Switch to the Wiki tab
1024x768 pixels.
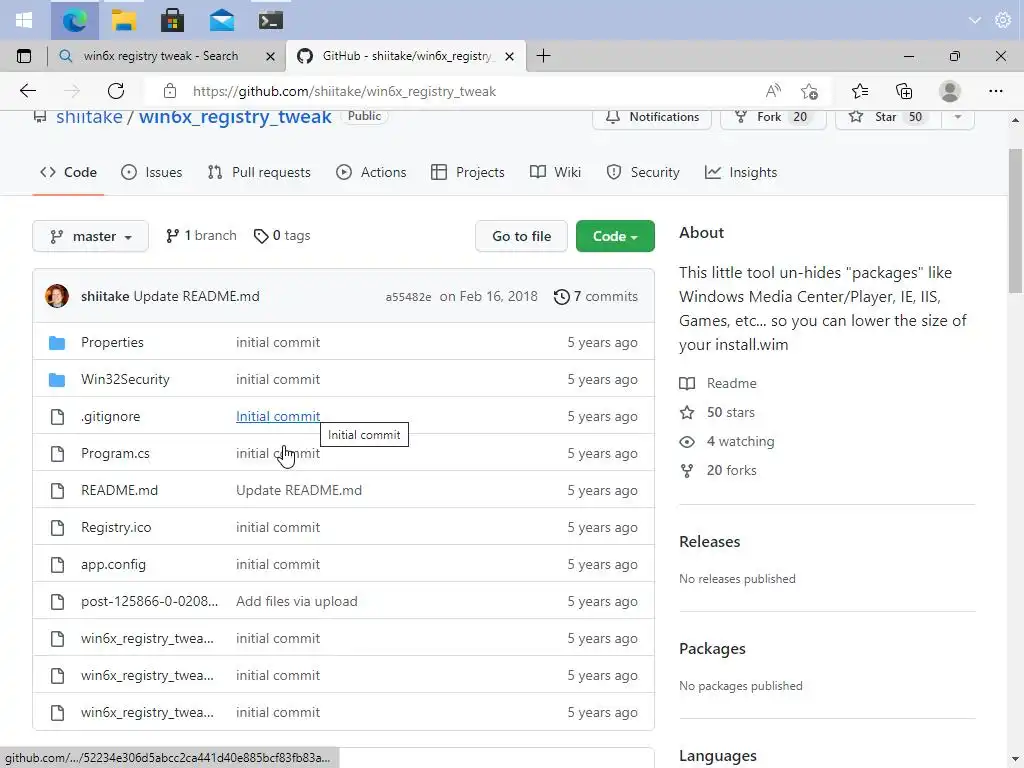point(555,172)
